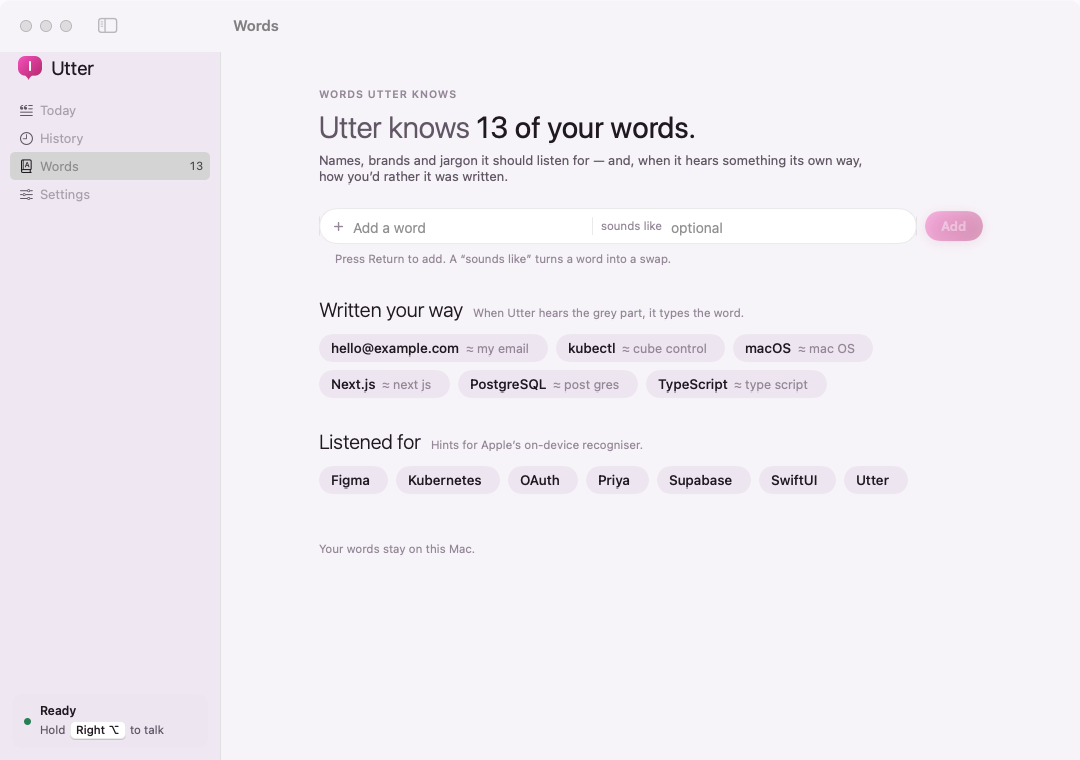Image resolution: width=1080 pixels, height=760 pixels.
Task: Click the window close button
Action: tap(26, 26)
